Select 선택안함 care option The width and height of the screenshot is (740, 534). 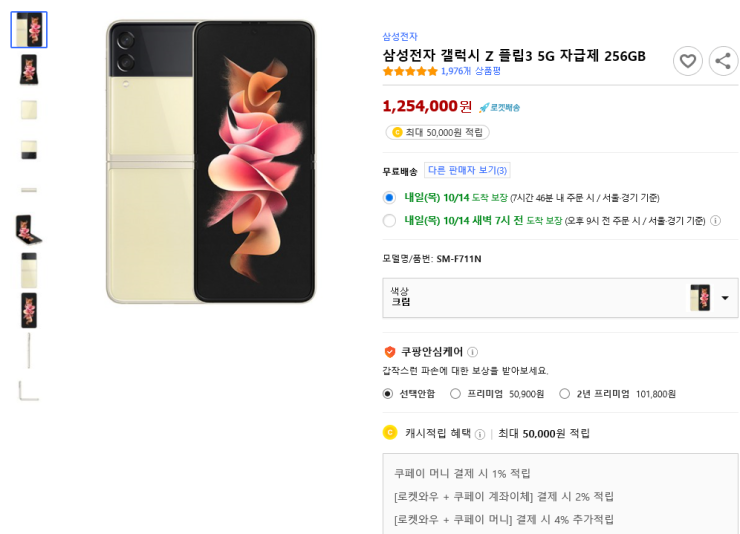click(x=388, y=394)
